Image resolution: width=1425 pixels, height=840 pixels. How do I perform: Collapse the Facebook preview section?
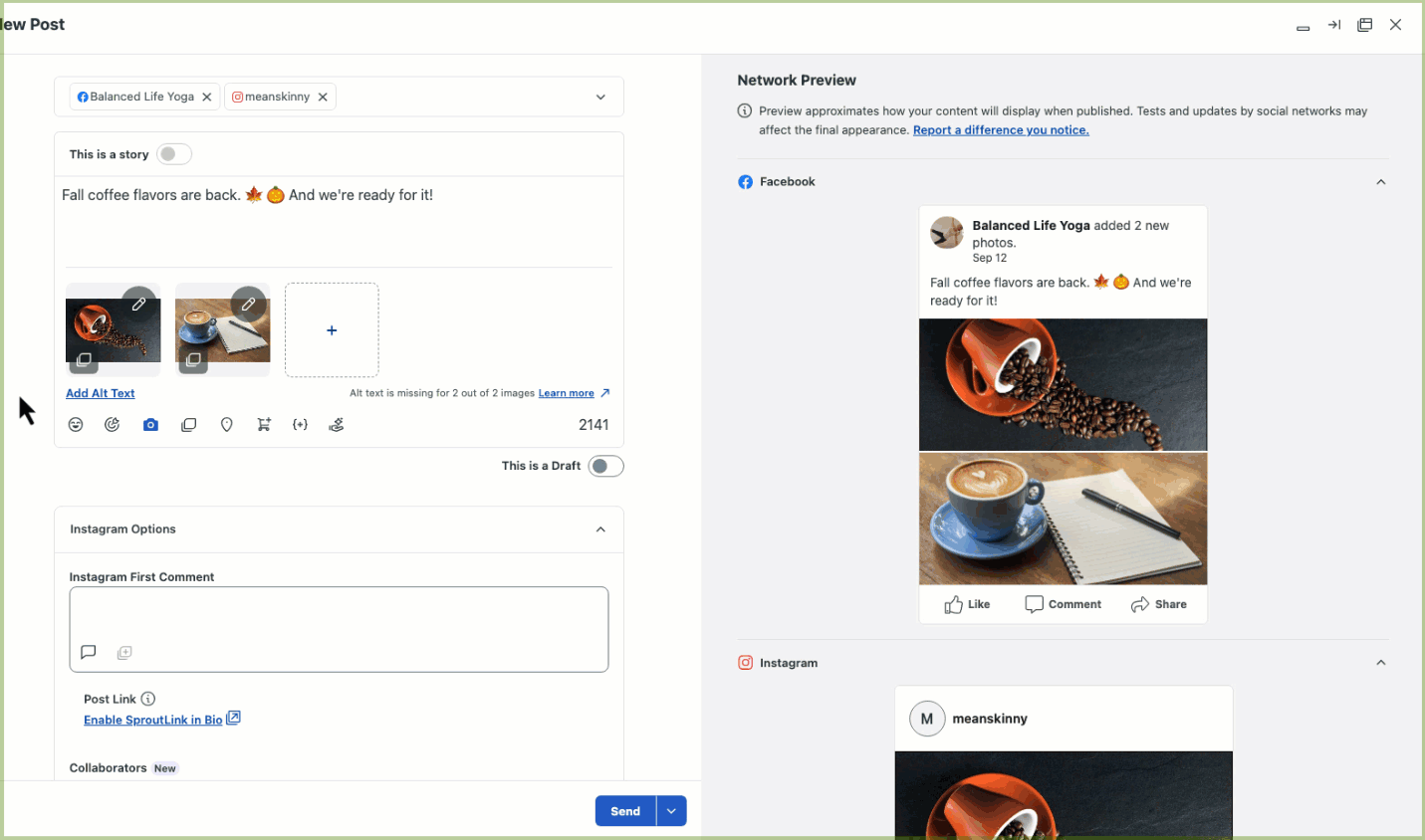pos(1381,182)
